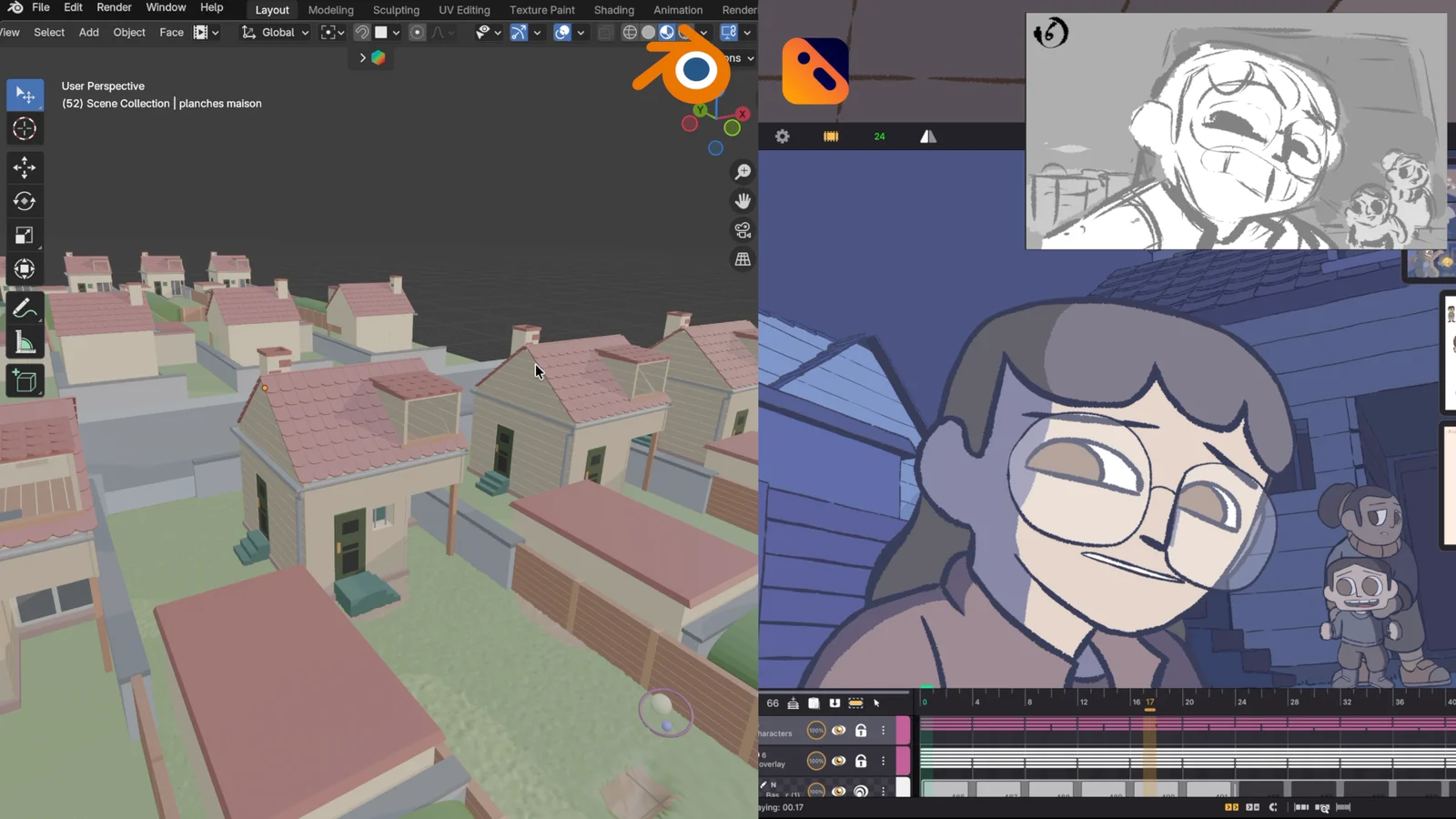
Task: Click the Add Cube tool
Action: click(25, 381)
